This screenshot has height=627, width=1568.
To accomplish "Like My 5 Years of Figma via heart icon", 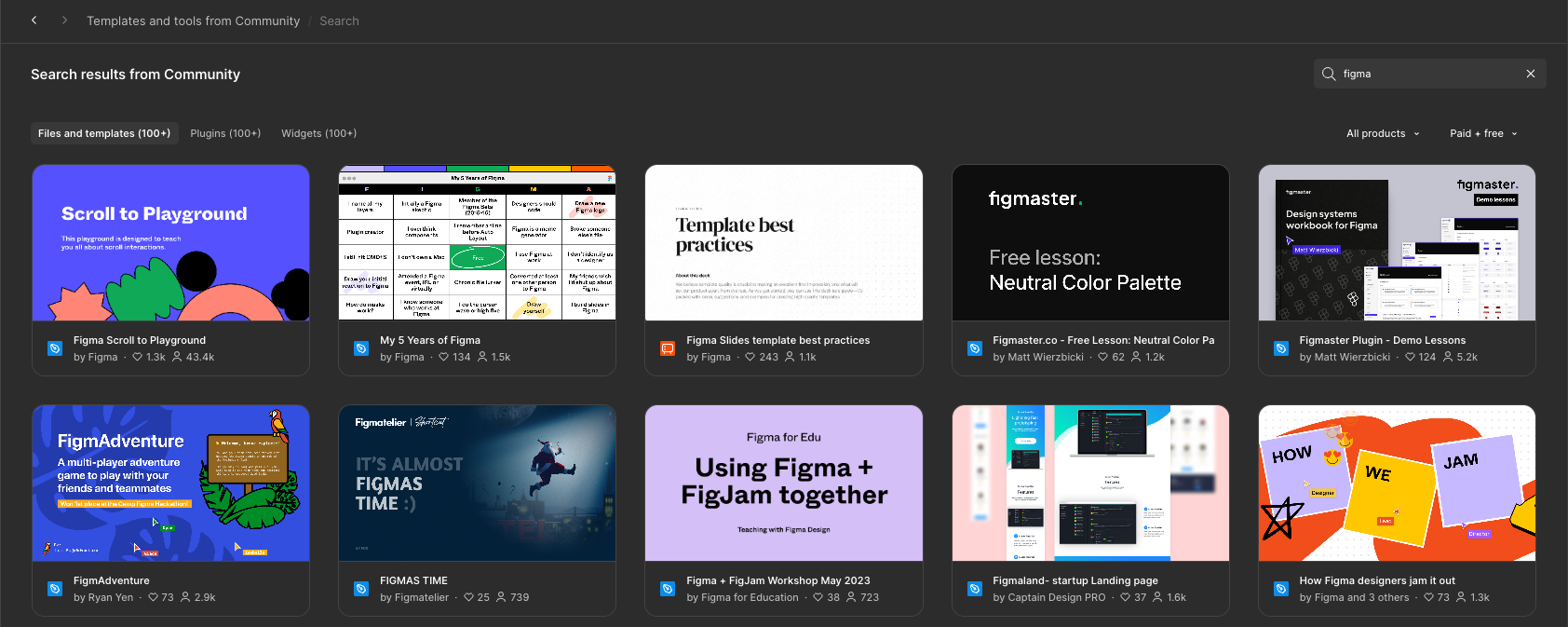I will [x=444, y=357].
